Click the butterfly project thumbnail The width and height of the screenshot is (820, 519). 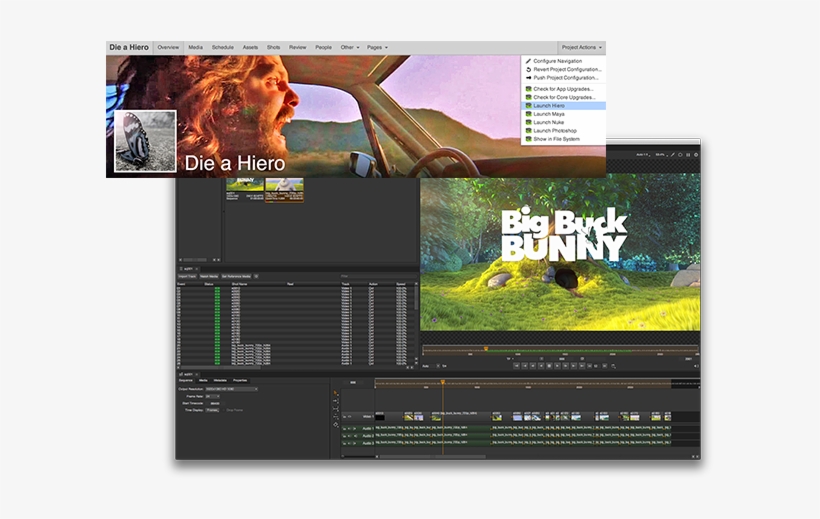click(x=145, y=141)
